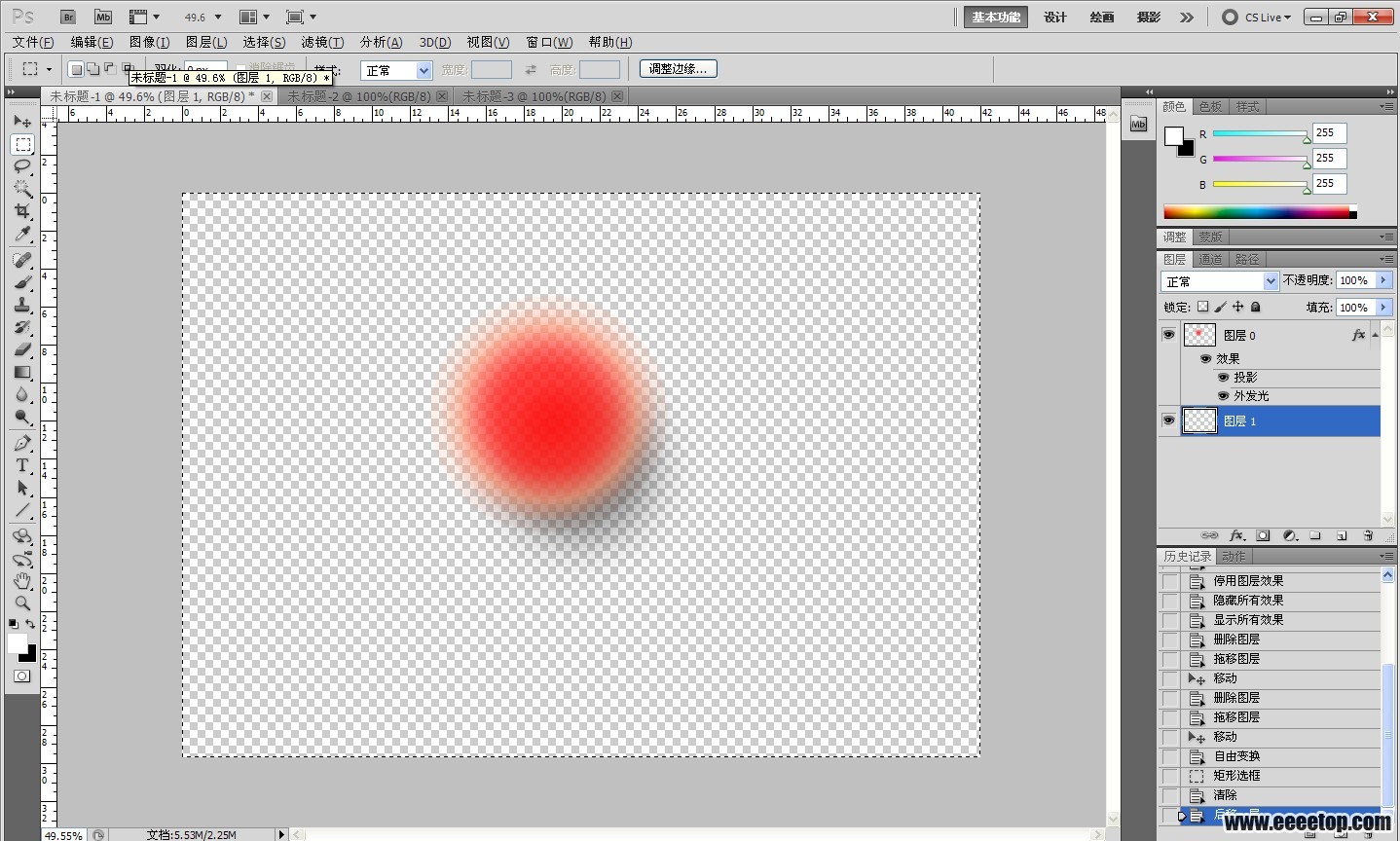Image resolution: width=1400 pixels, height=841 pixels.
Task: Hide layer 图层 0 with its eye icon
Action: [x=1168, y=335]
